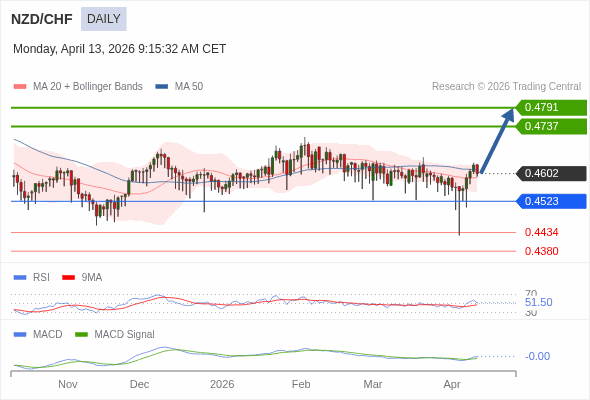The height and width of the screenshot is (400, 590).
Task: Click the 'MA 20 + Bollinger Bands' legend label
Action: click(x=88, y=87)
